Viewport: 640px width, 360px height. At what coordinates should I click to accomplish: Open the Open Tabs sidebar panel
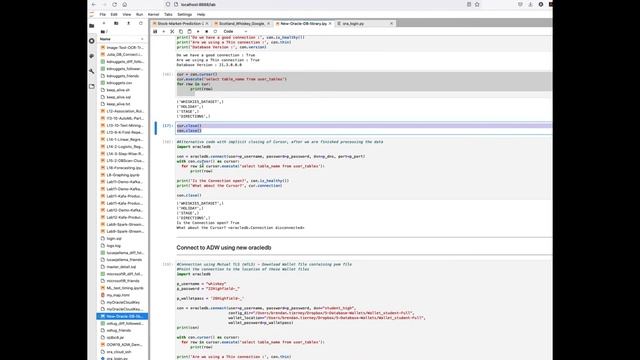92,86
